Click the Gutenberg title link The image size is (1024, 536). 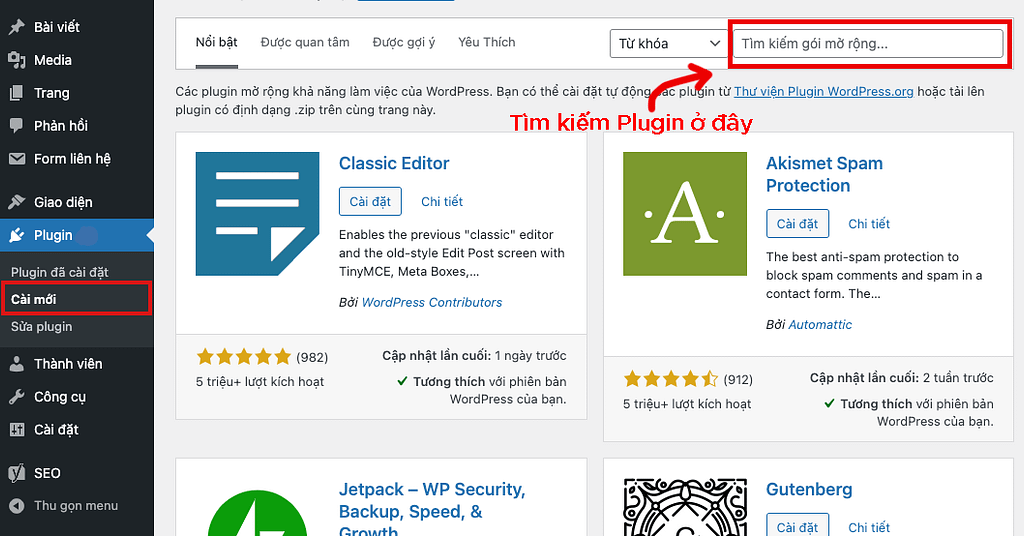pyautogui.click(x=809, y=490)
